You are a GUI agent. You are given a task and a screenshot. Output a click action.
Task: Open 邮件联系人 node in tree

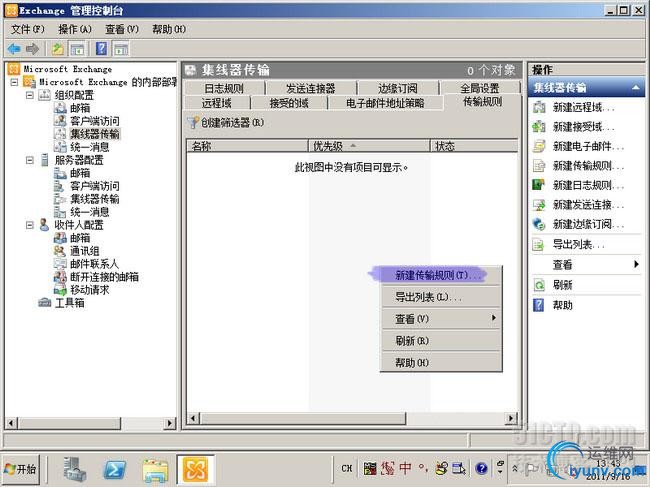(x=94, y=264)
